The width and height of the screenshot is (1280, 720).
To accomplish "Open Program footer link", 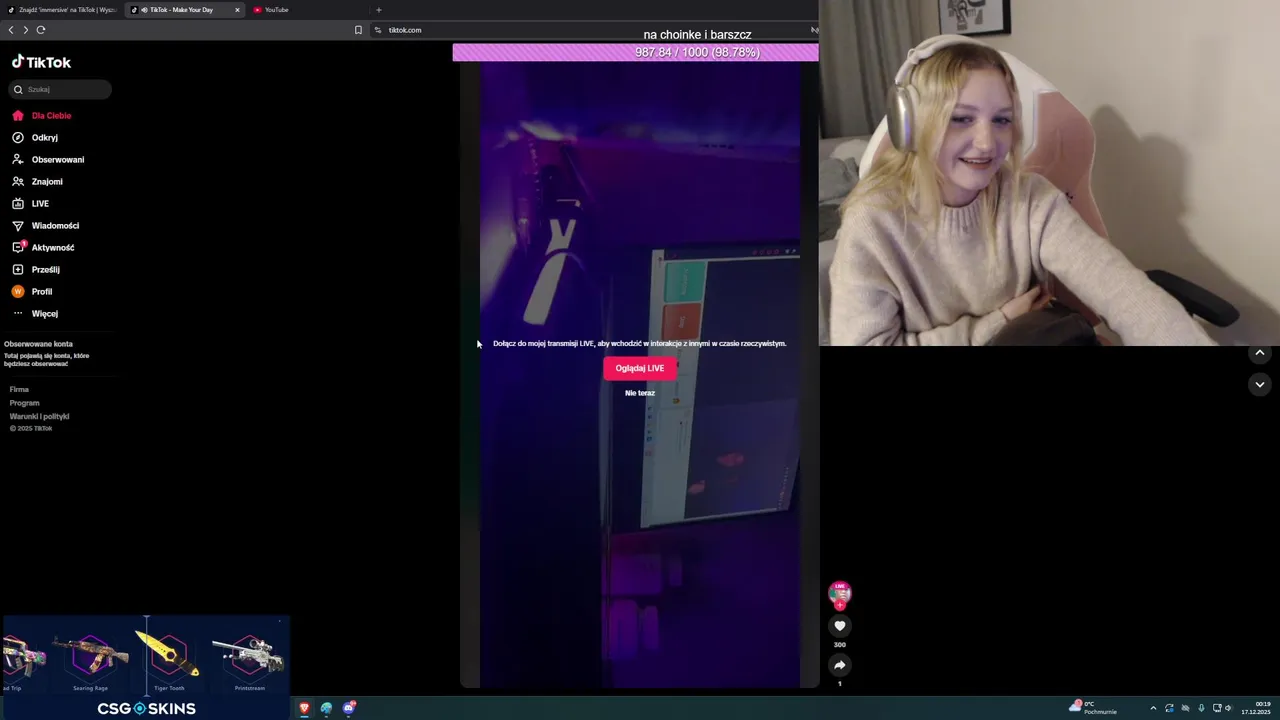I will [x=24, y=403].
